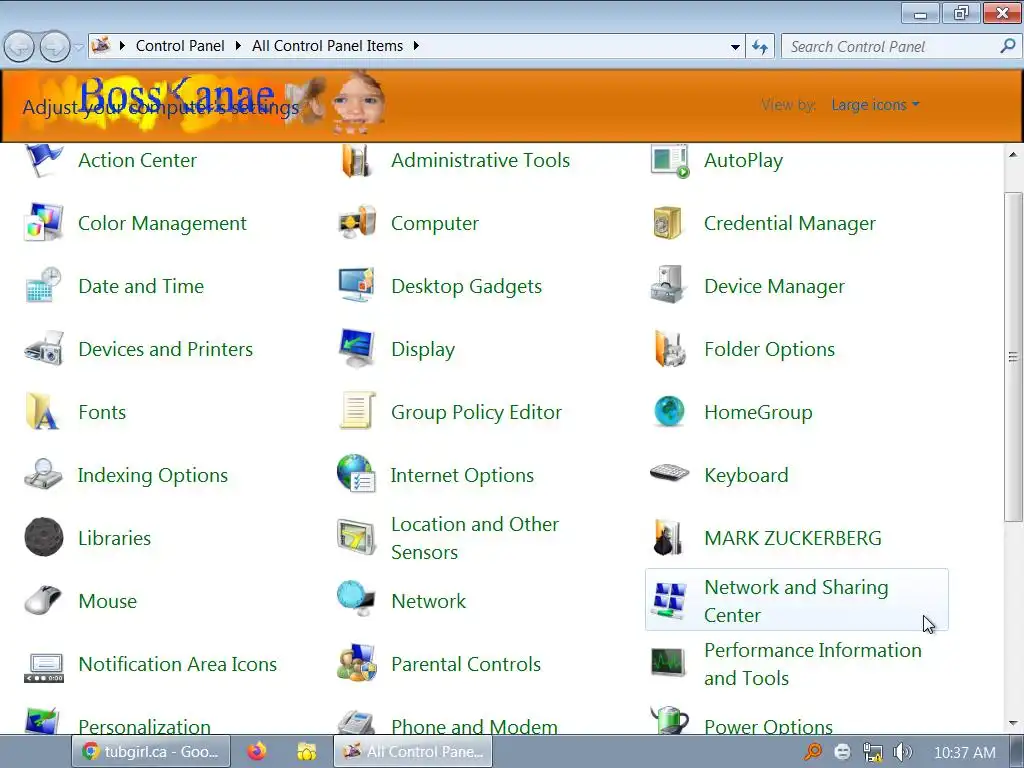Open Firefox from the taskbar
1024x768 pixels.
(x=257, y=752)
